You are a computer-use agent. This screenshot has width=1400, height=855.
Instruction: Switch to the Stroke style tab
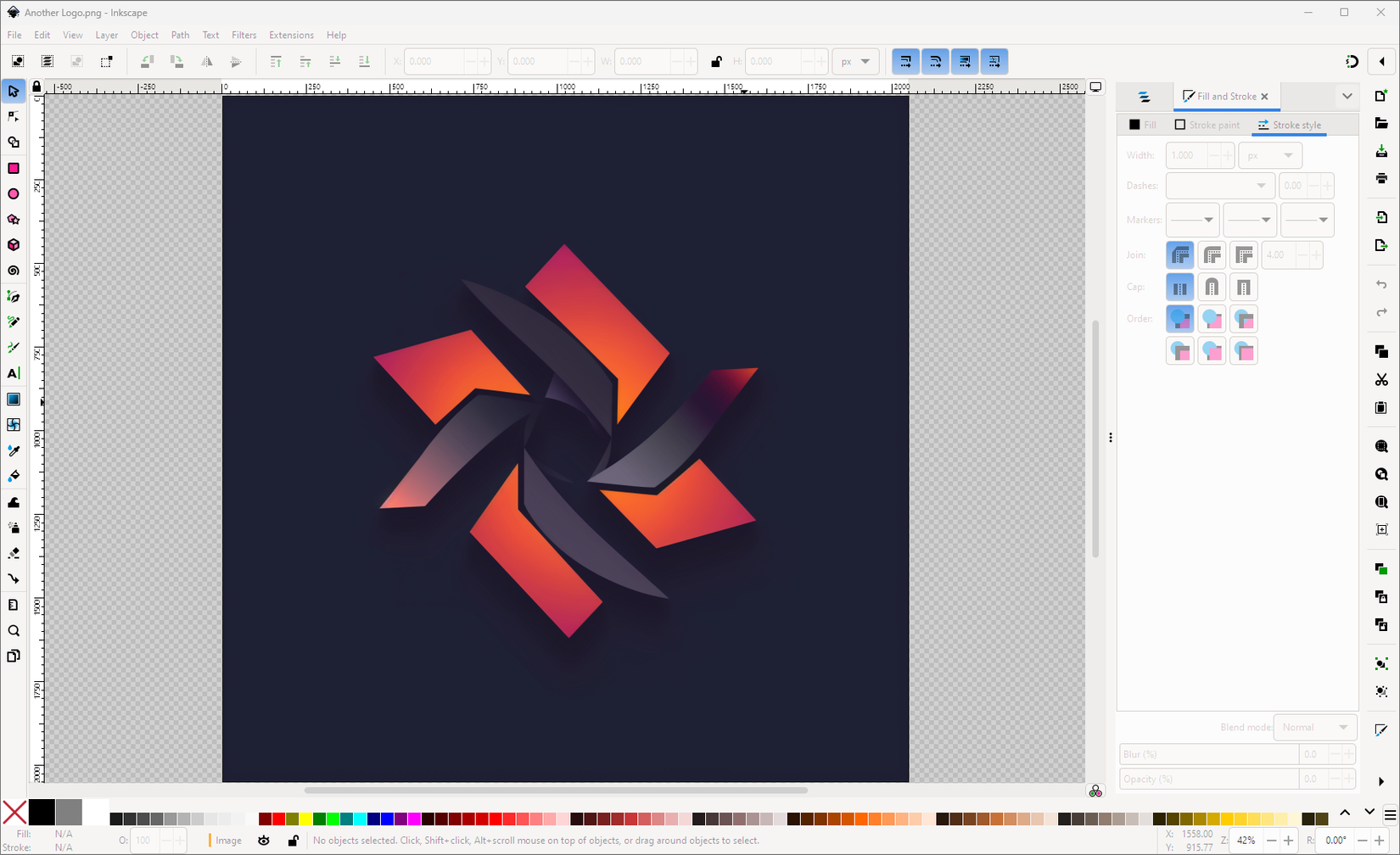(x=1289, y=125)
